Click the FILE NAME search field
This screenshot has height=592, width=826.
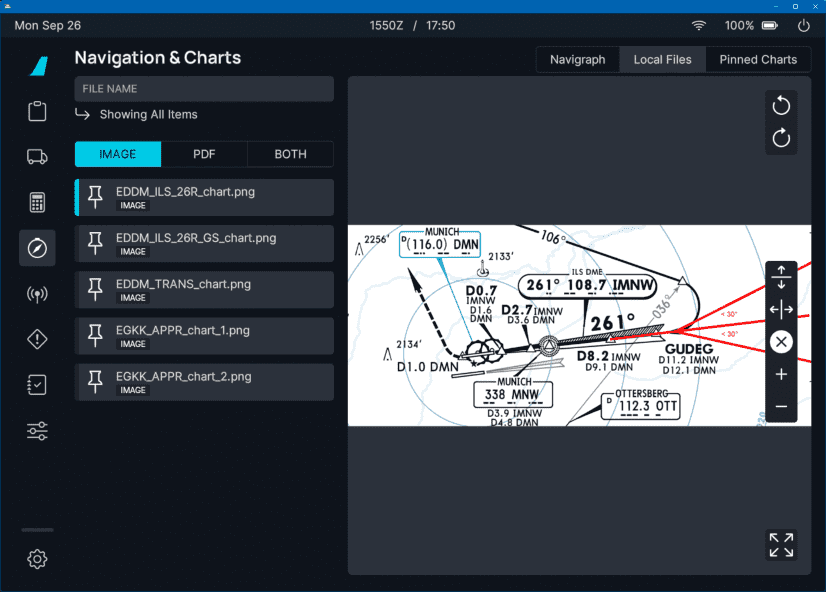click(x=204, y=89)
